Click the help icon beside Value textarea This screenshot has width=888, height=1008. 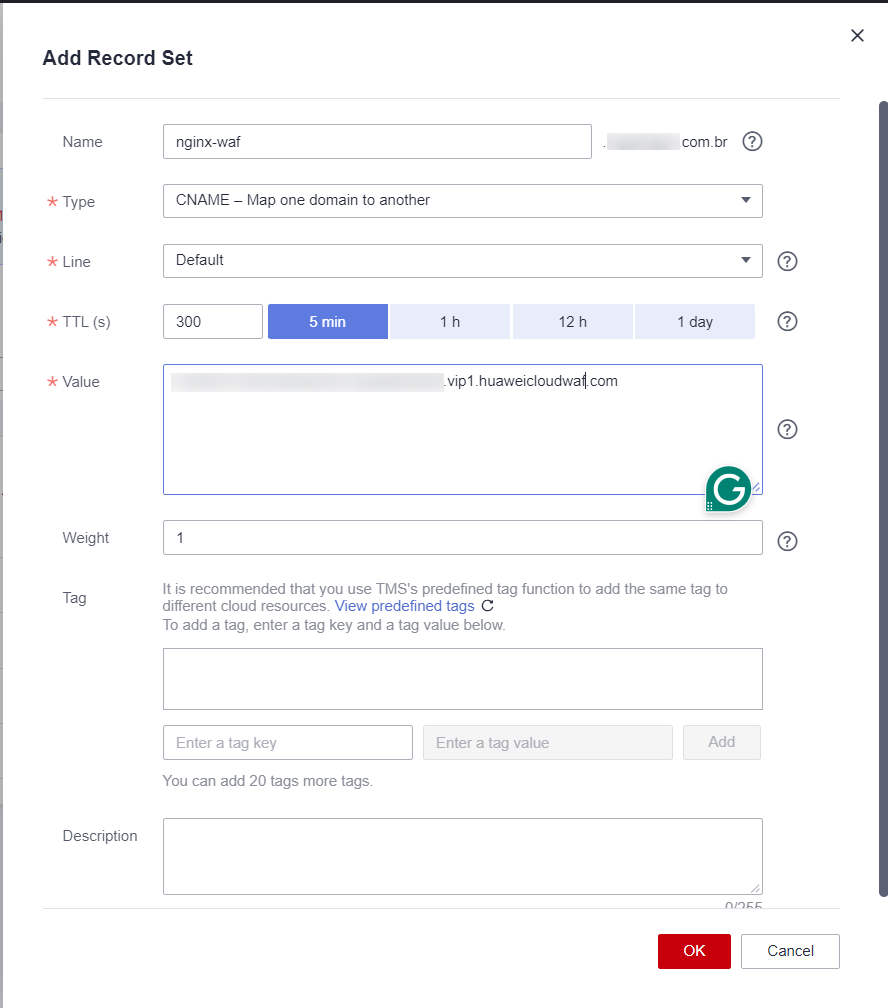(787, 429)
